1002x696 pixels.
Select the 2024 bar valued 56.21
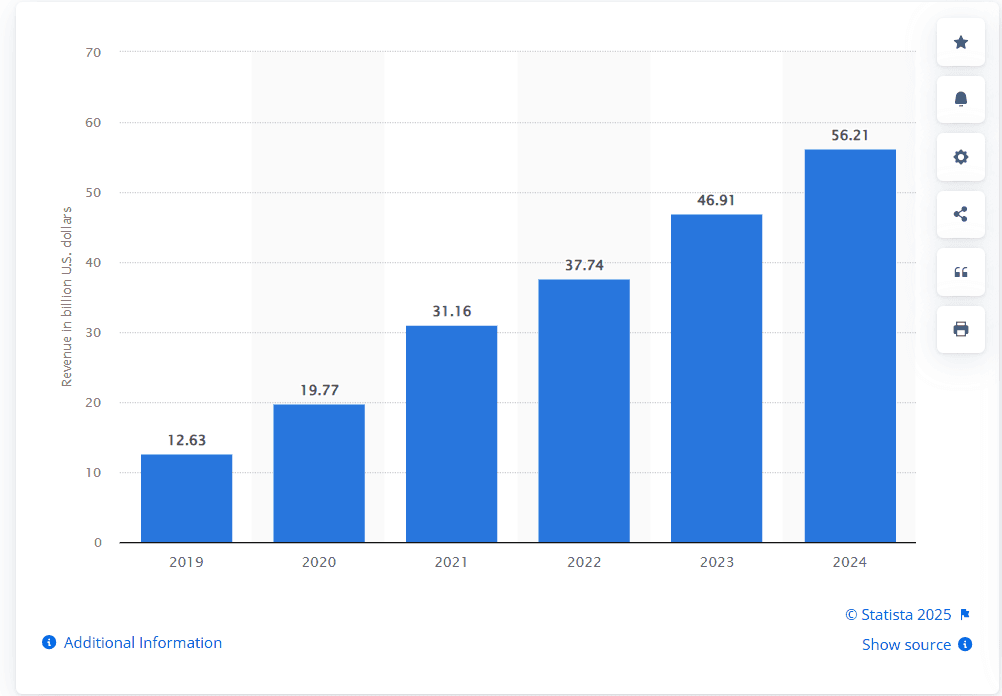click(850, 346)
